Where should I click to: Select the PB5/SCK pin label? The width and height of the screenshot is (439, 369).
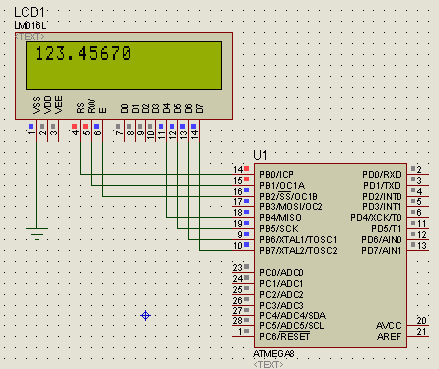coord(279,229)
